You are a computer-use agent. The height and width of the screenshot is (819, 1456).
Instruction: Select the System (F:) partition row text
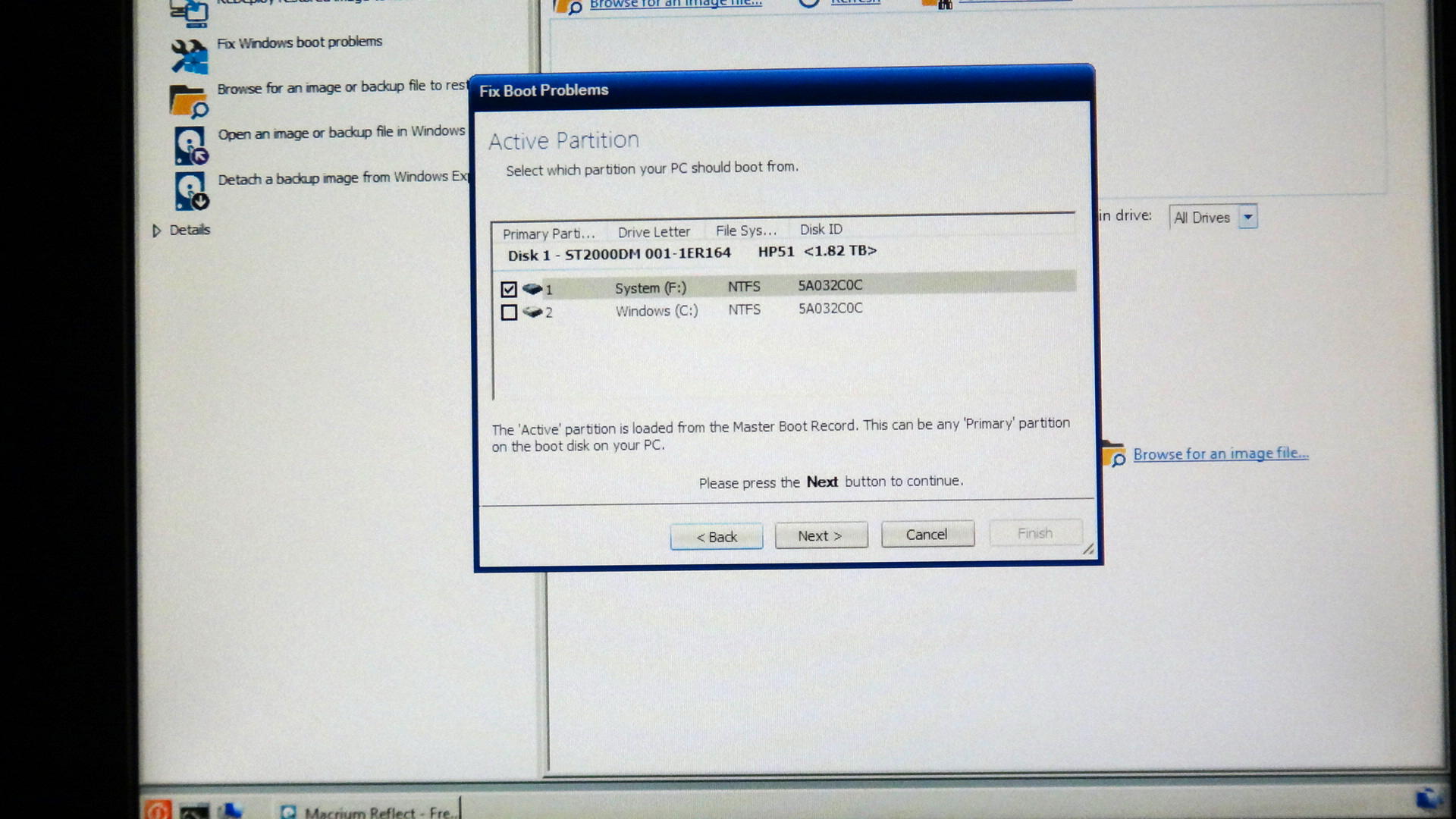pos(651,288)
